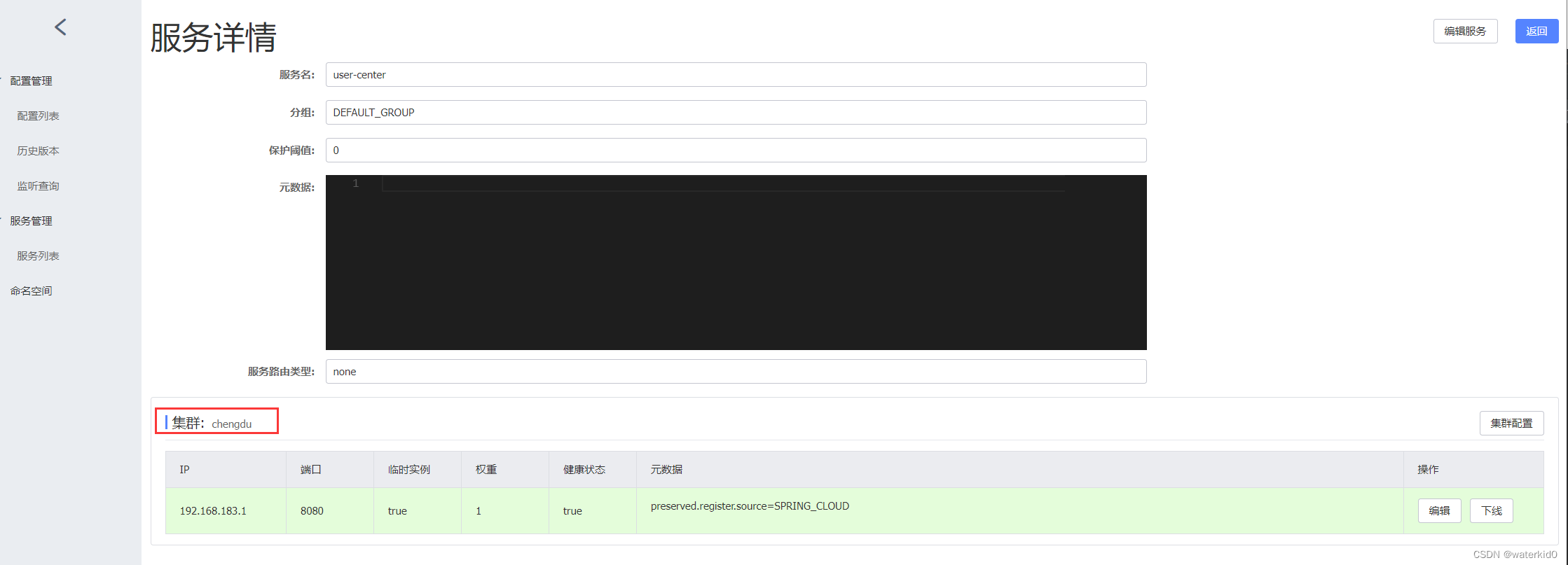Focus the 服务名 field user-center

[736, 75]
